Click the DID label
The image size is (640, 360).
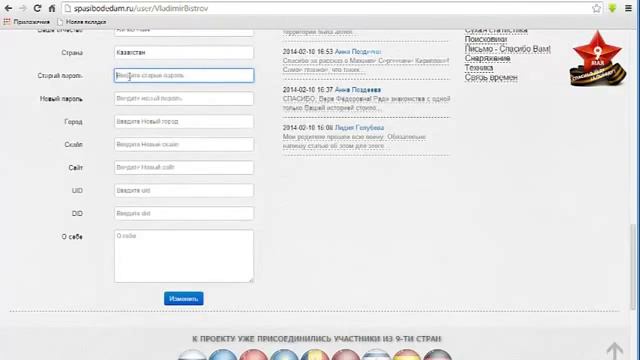click(x=77, y=213)
